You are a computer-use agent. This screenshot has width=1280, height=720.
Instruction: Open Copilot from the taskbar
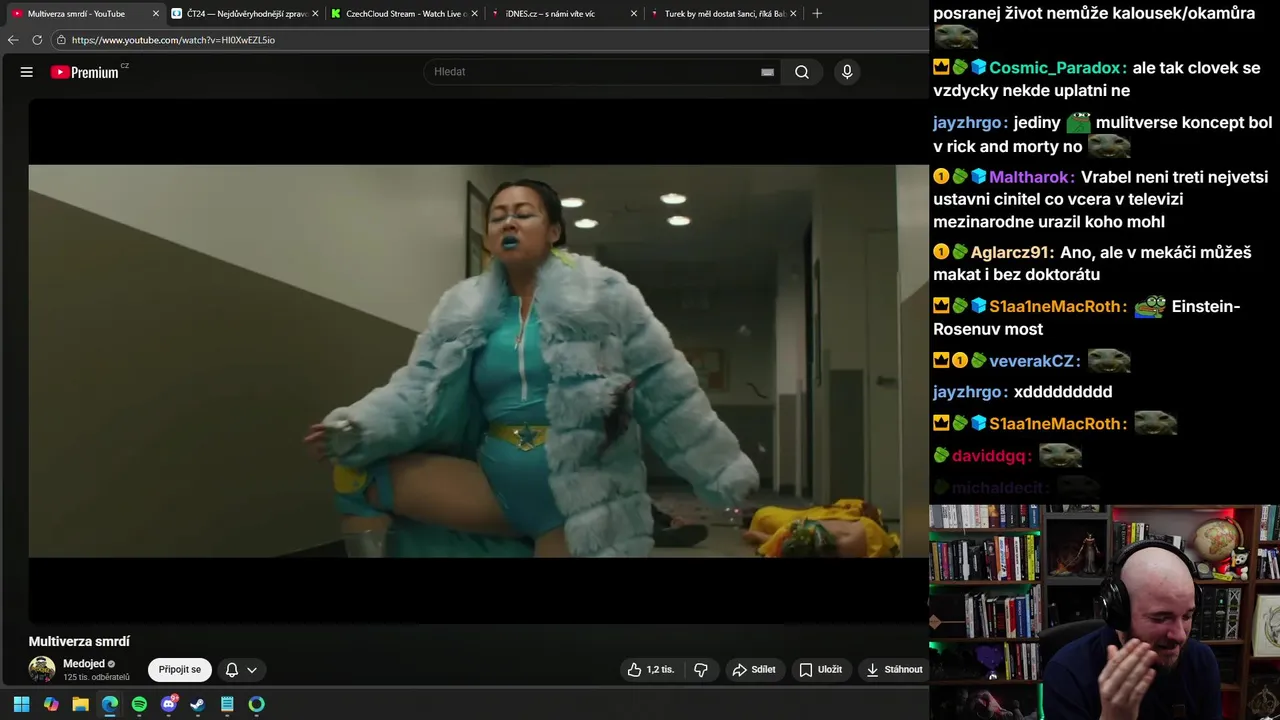pos(51,704)
